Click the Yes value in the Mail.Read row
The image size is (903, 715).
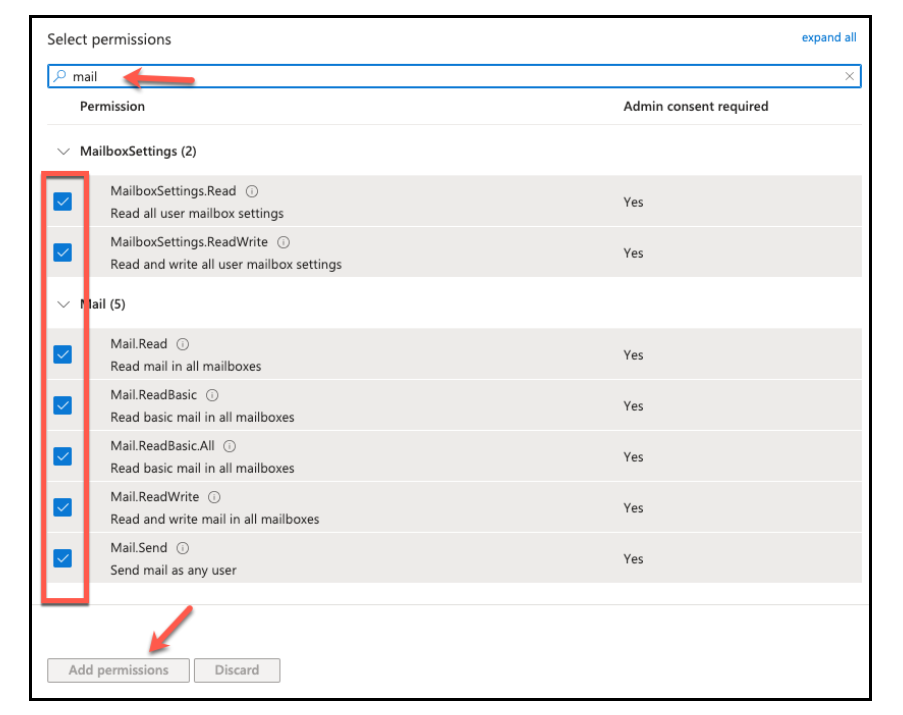click(633, 355)
